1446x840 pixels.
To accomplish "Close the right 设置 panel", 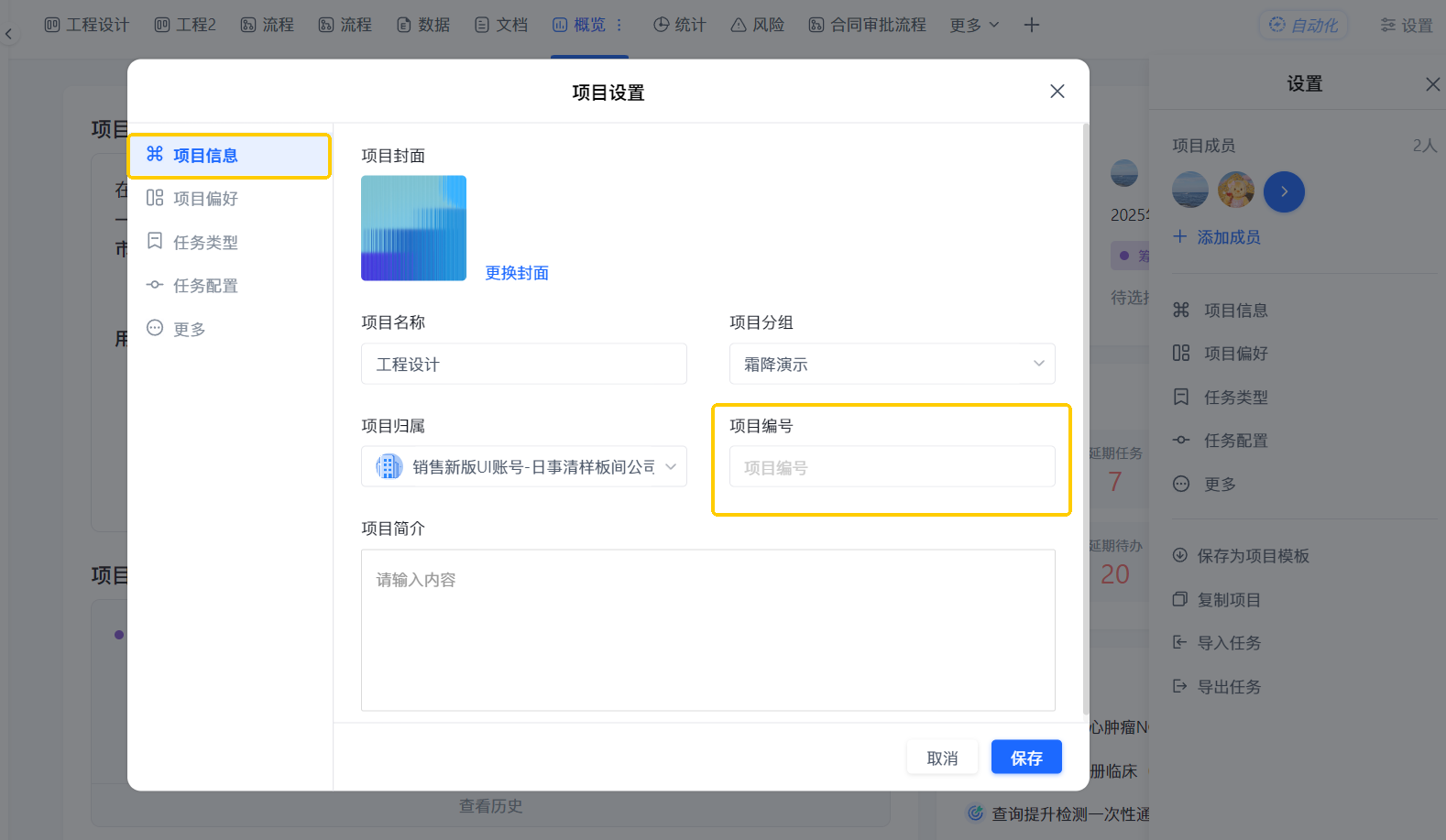I will 1433,84.
